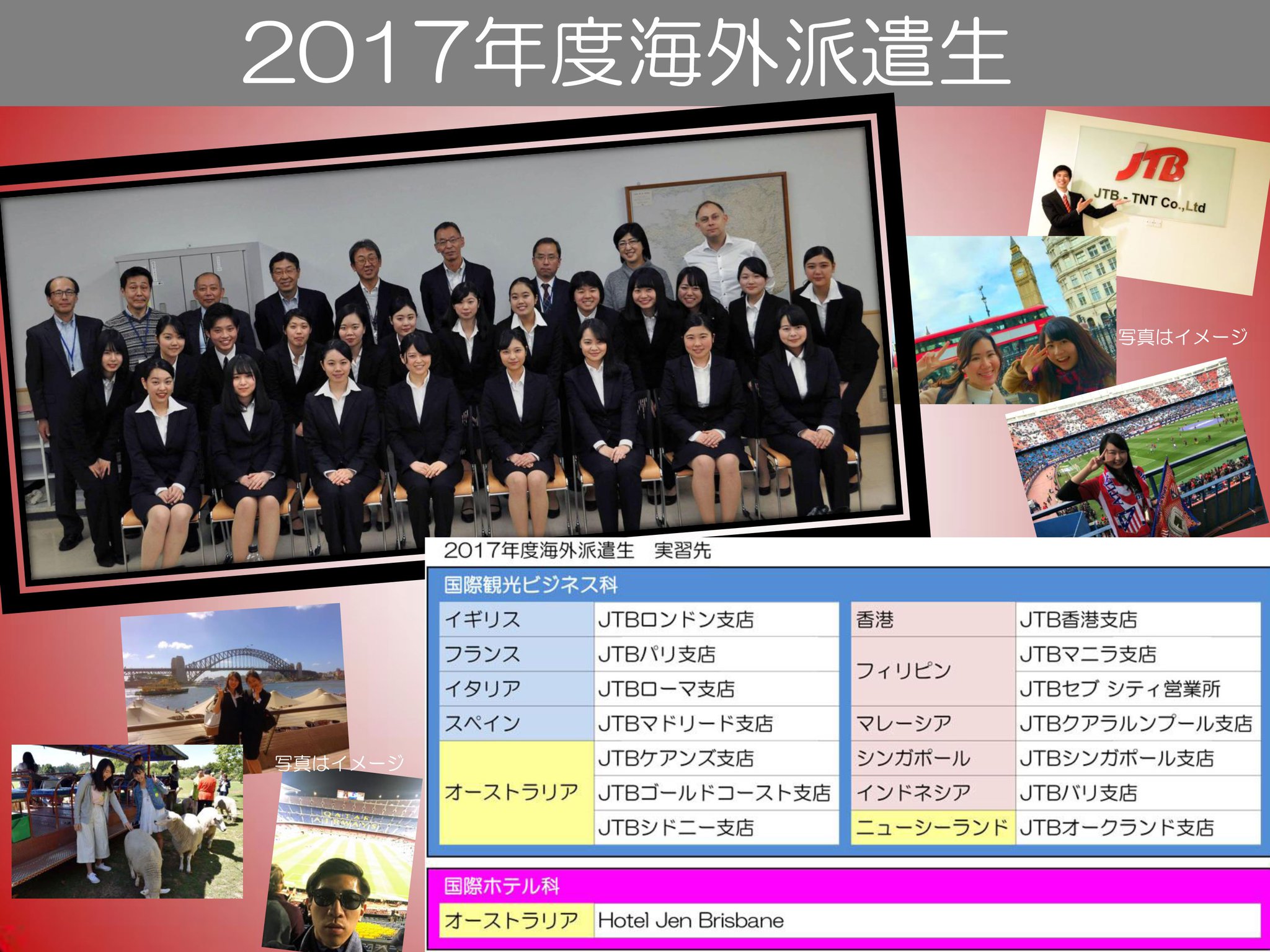The height and width of the screenshot is (952, 1270).
Task: Click the heading 2017年度海外派遣生 実習先
Action: (x=577, y=550)
